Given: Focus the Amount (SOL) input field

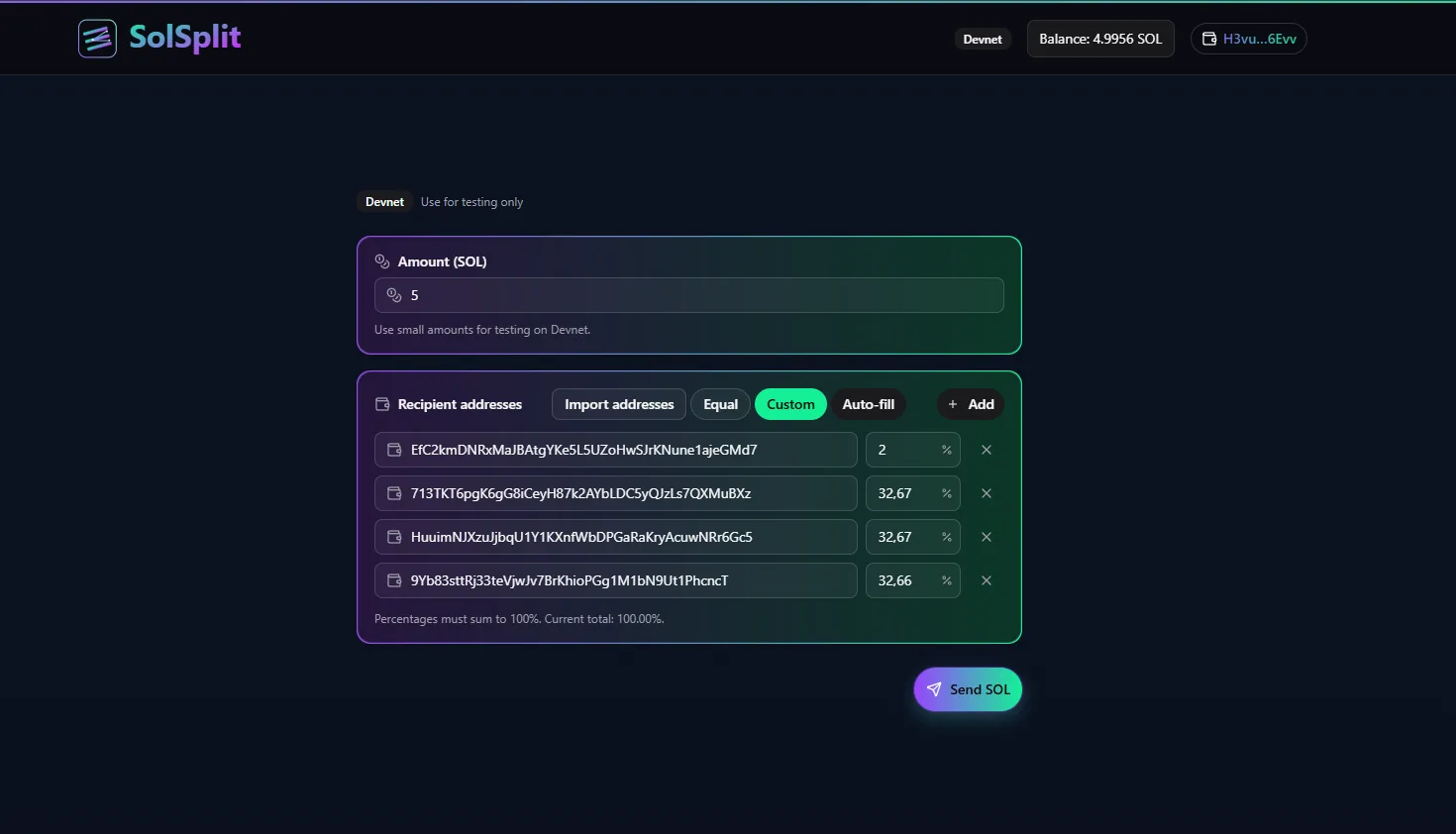Looking at the screenshot, I should 689,295.
